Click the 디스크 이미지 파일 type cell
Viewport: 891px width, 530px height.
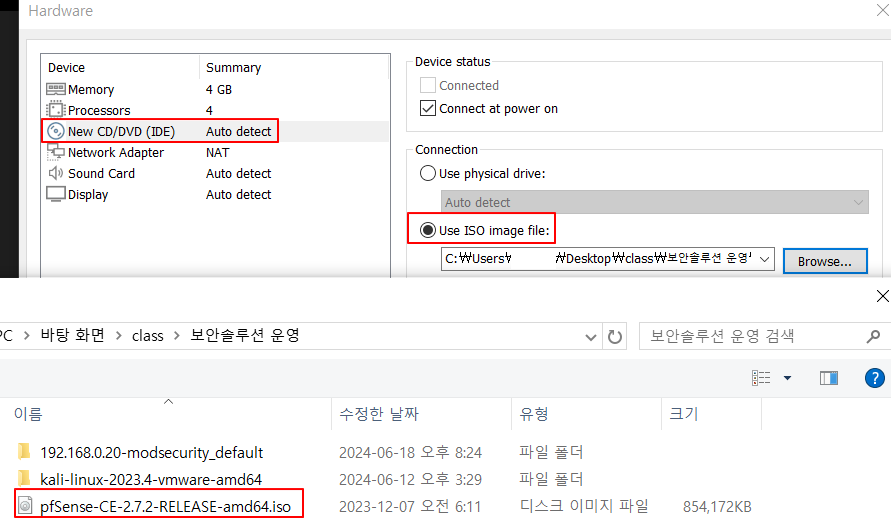[x=584, y=506]
